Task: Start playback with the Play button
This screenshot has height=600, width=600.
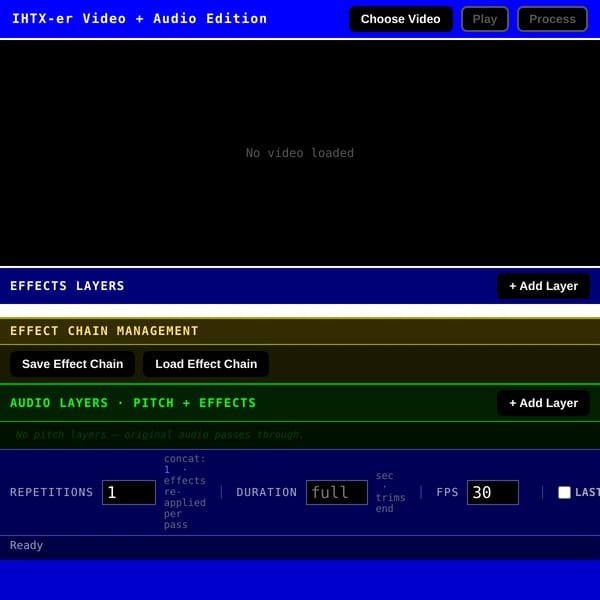Action: (x=485, y=19)
